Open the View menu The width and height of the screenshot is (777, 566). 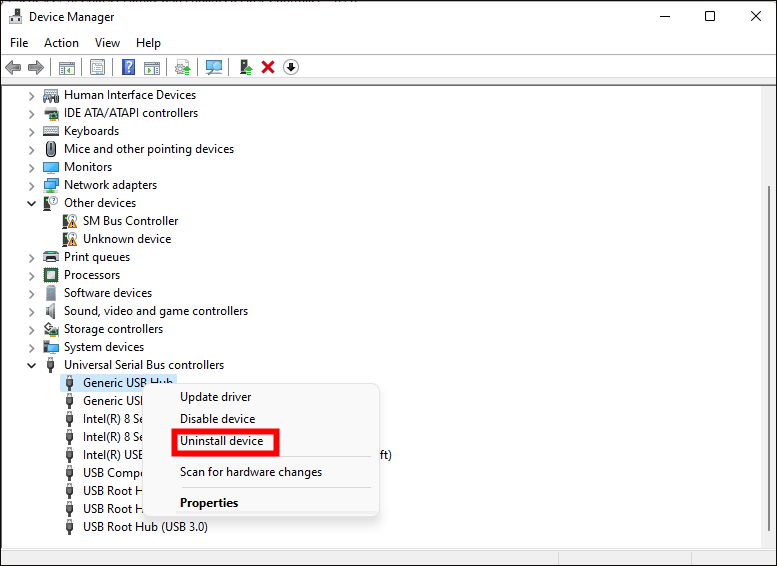tap(107, 43)
